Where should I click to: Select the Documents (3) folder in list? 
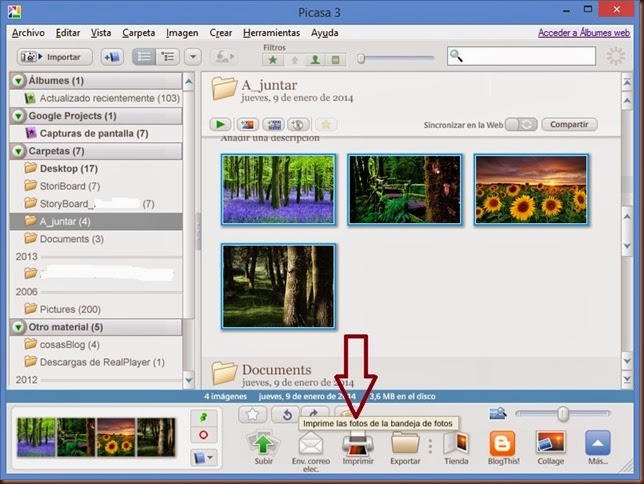[x=96, y=239]
